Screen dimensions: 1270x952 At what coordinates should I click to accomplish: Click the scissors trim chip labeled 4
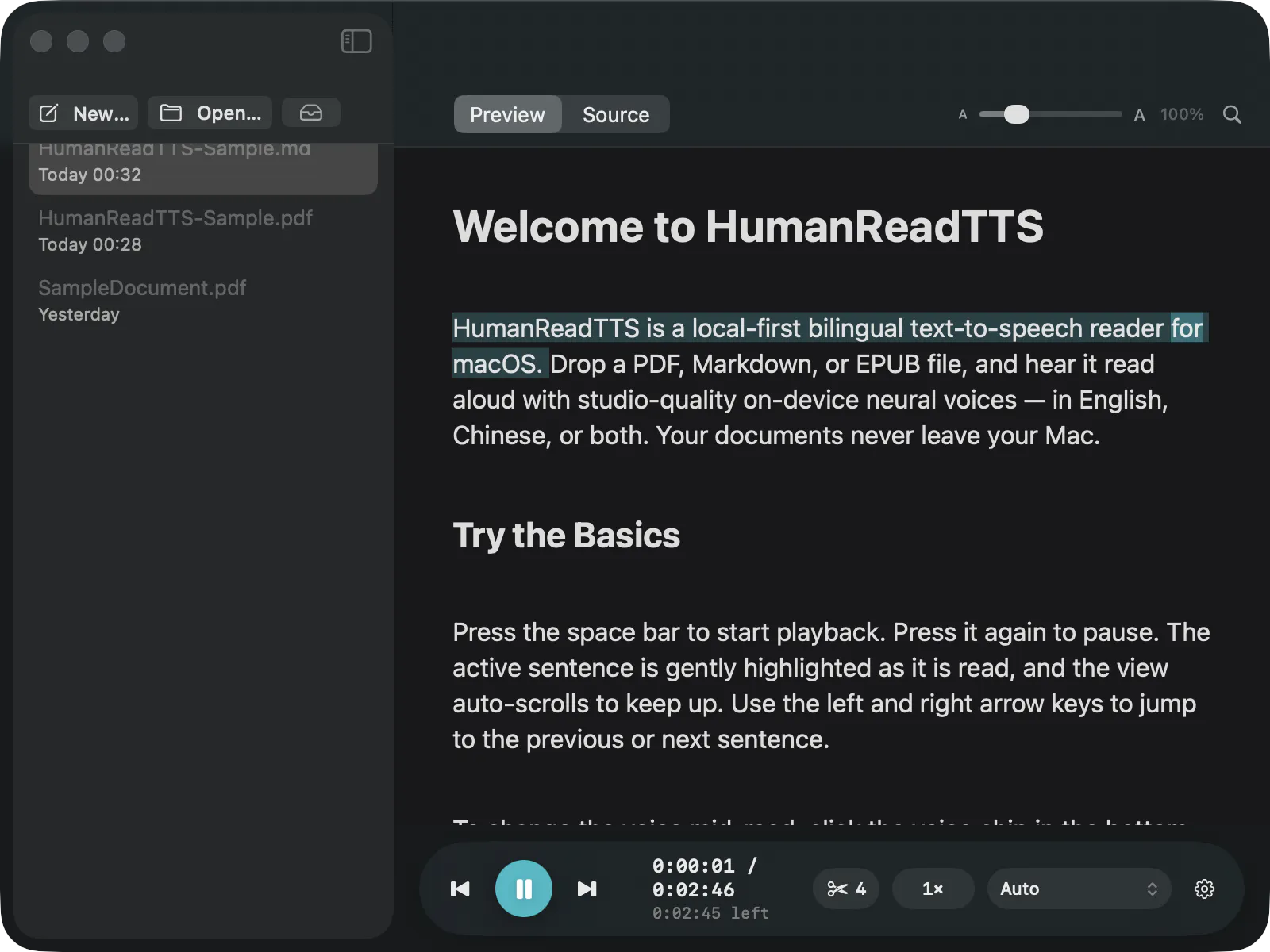point(846,889)
